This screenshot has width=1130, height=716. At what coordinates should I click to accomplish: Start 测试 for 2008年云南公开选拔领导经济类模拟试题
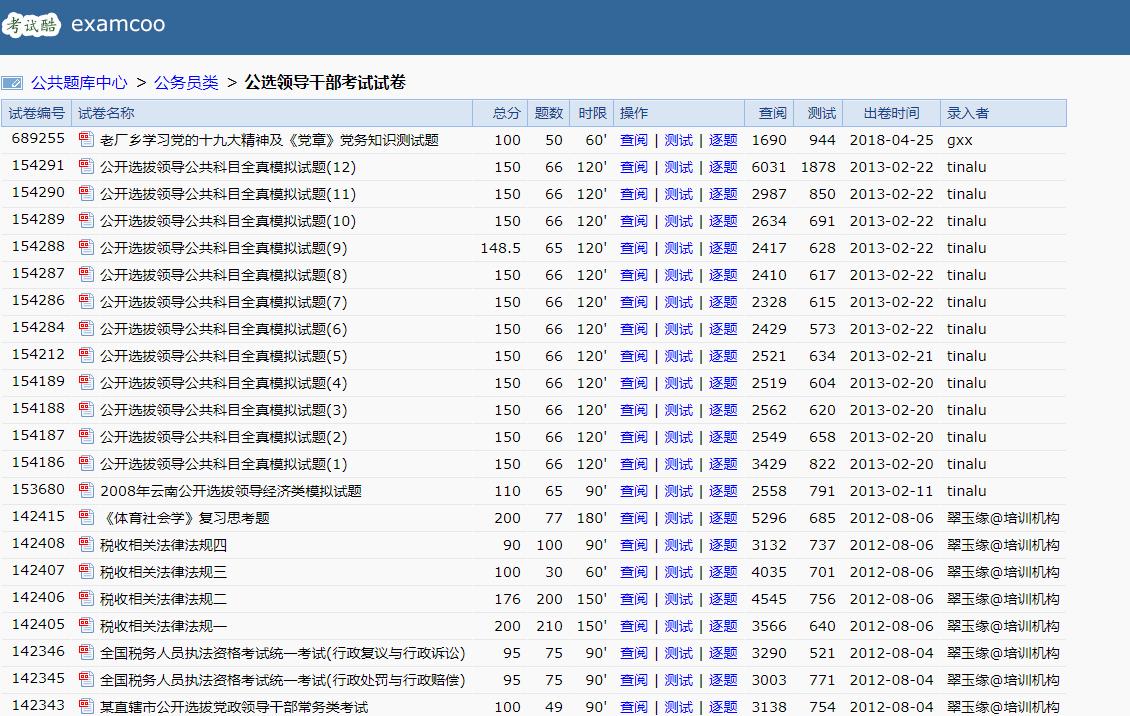point(679,491)
